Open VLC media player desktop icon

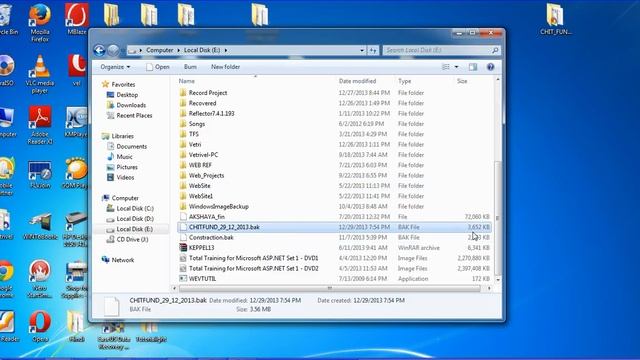point(40,74)
